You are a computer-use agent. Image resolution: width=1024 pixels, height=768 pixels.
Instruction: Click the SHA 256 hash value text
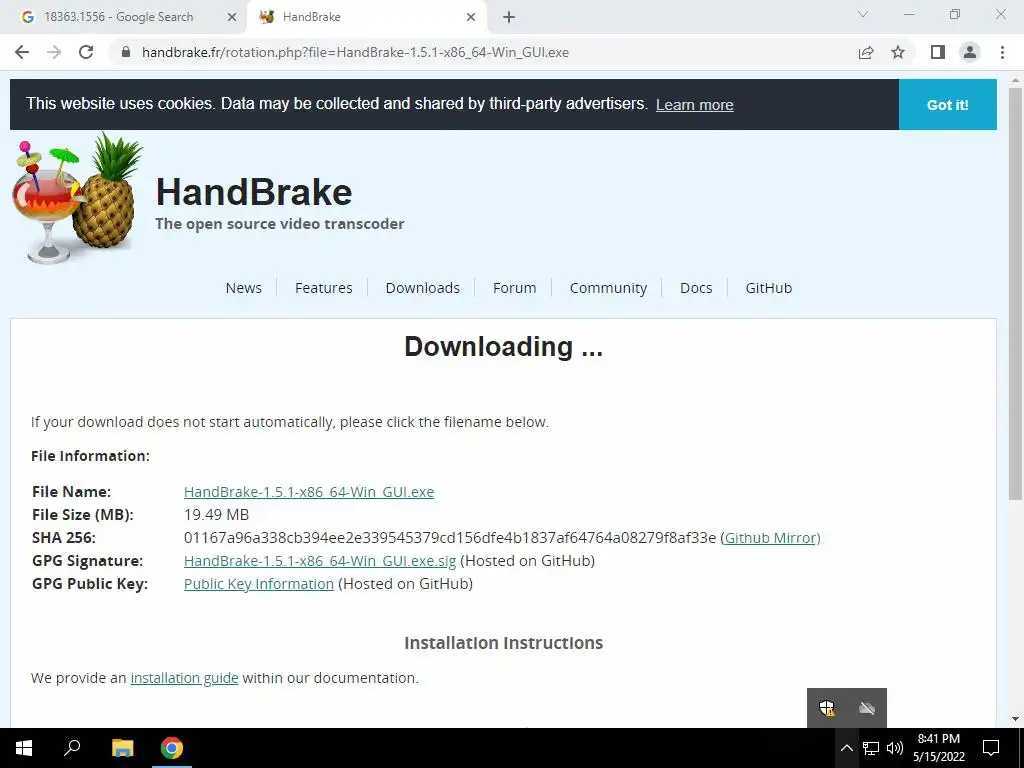tap(450, 537)
